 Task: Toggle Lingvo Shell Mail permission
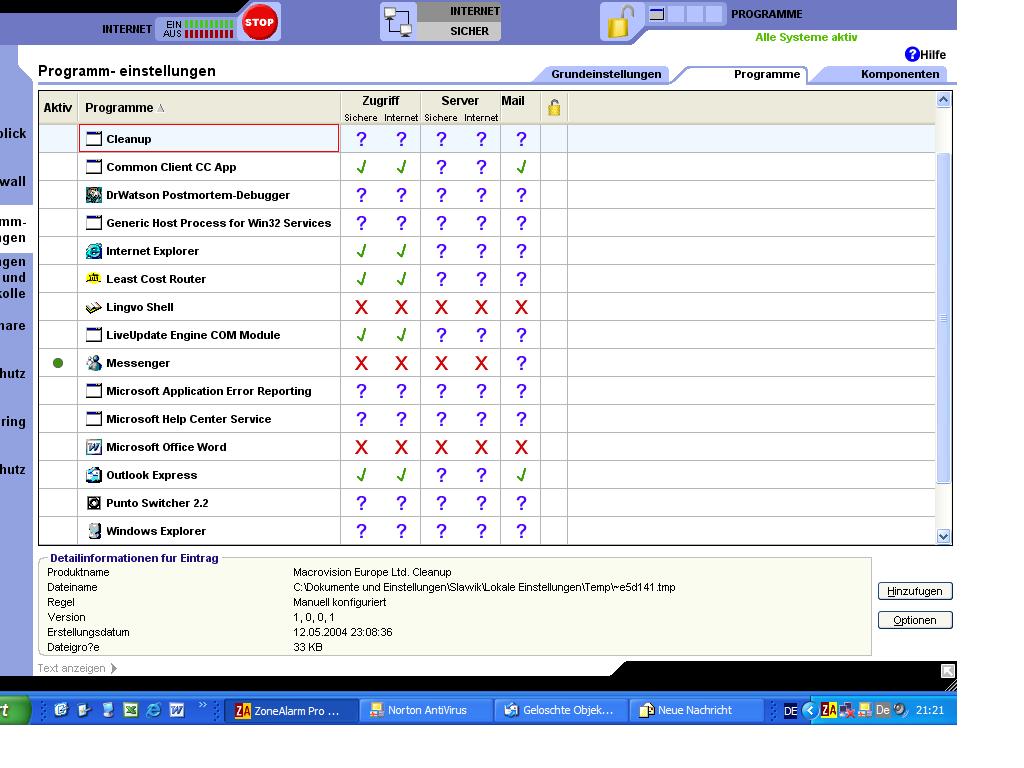[x=521, y=307]
